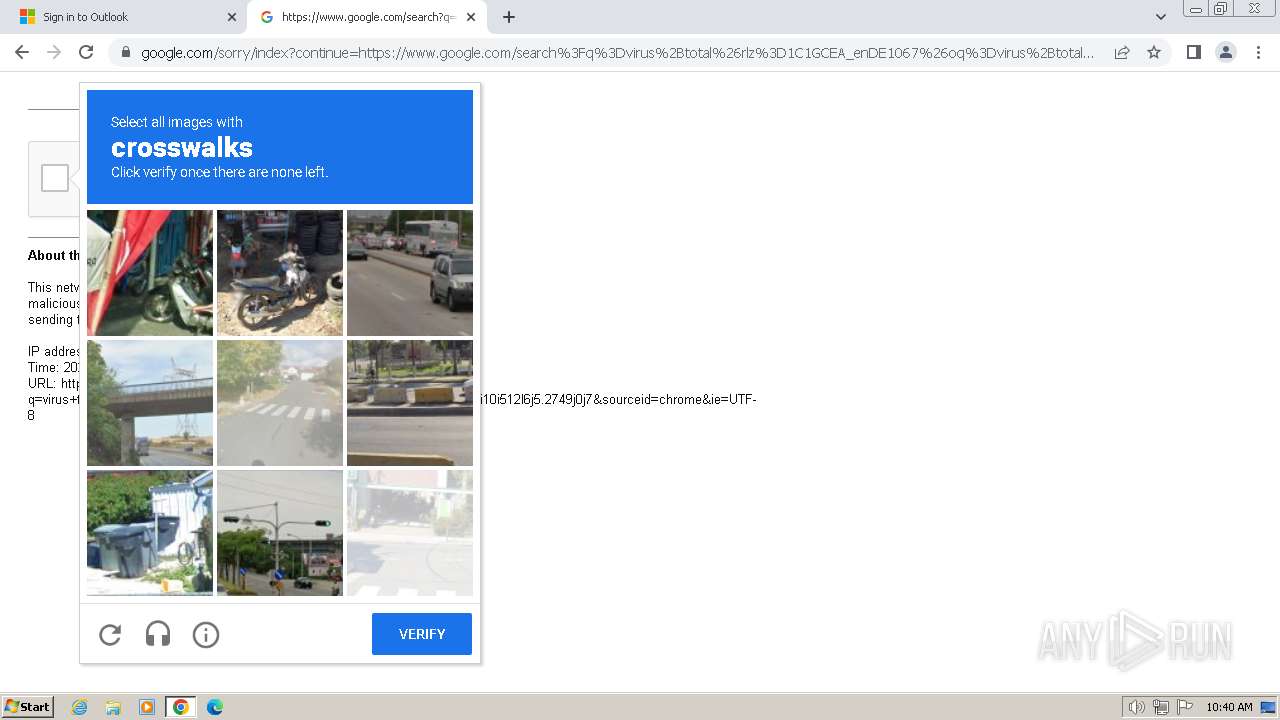
Task: Click the show desktop button
Action: point(1270,707)
